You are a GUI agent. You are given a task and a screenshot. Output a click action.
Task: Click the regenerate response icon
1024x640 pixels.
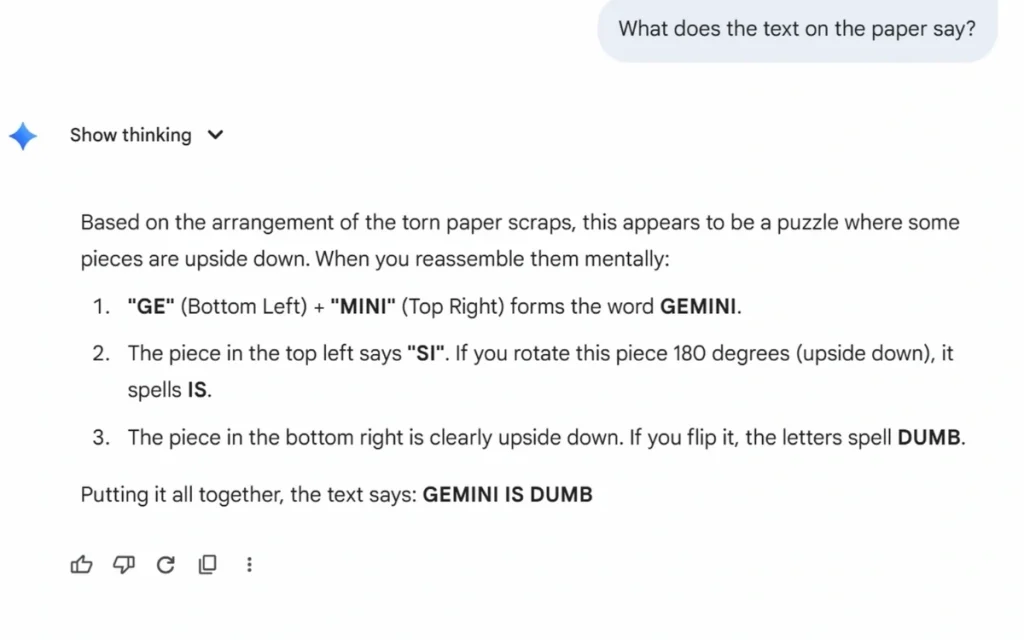tap(165, 564)
